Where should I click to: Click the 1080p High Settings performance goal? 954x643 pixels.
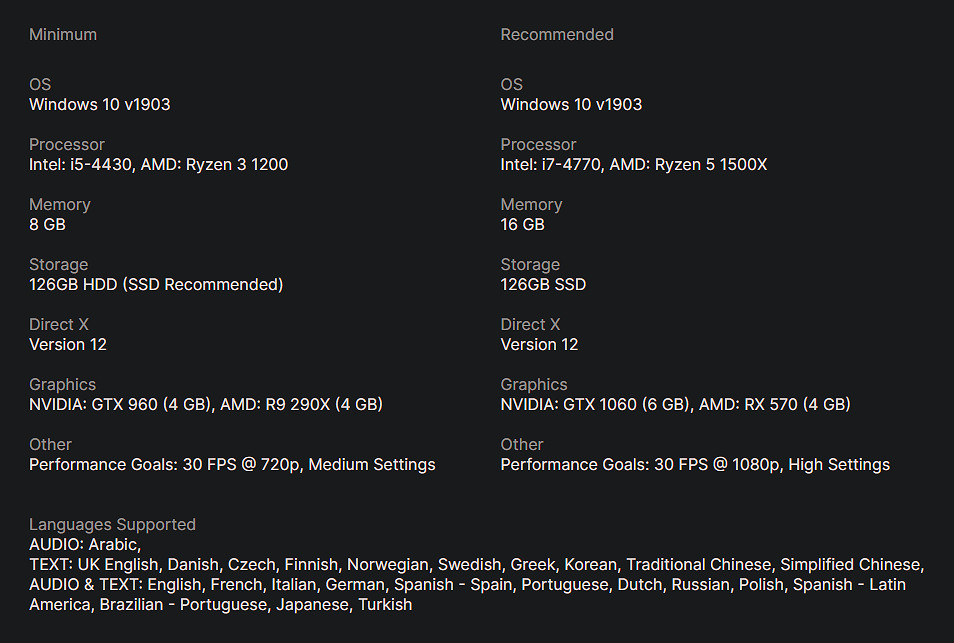pyautogui.click(x=695, y=464)
